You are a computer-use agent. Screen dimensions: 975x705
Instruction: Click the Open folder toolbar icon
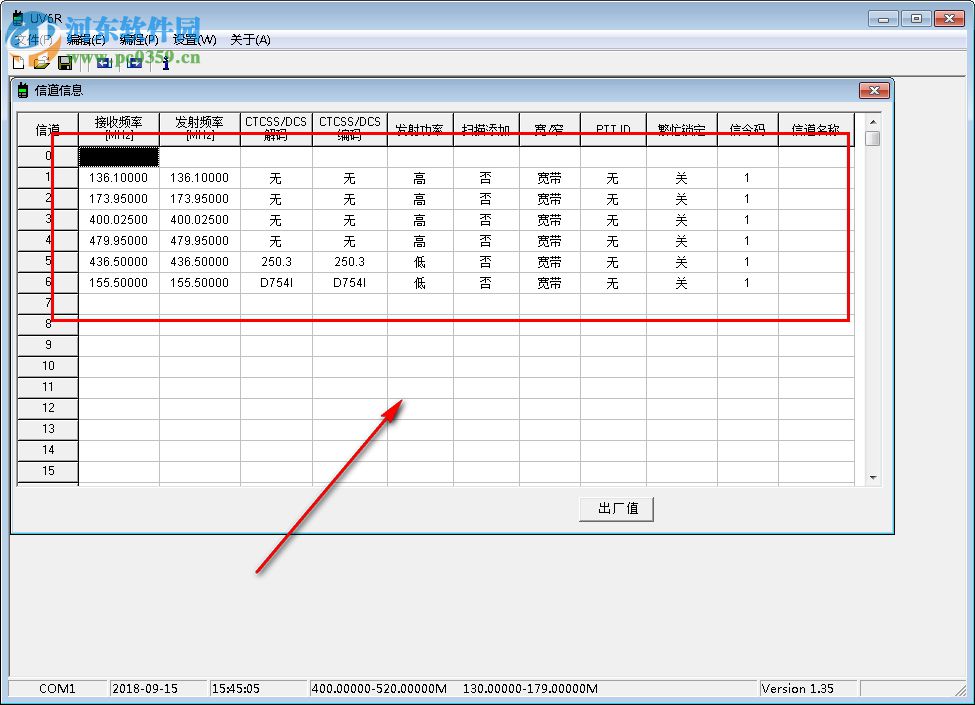coord(41,62)
